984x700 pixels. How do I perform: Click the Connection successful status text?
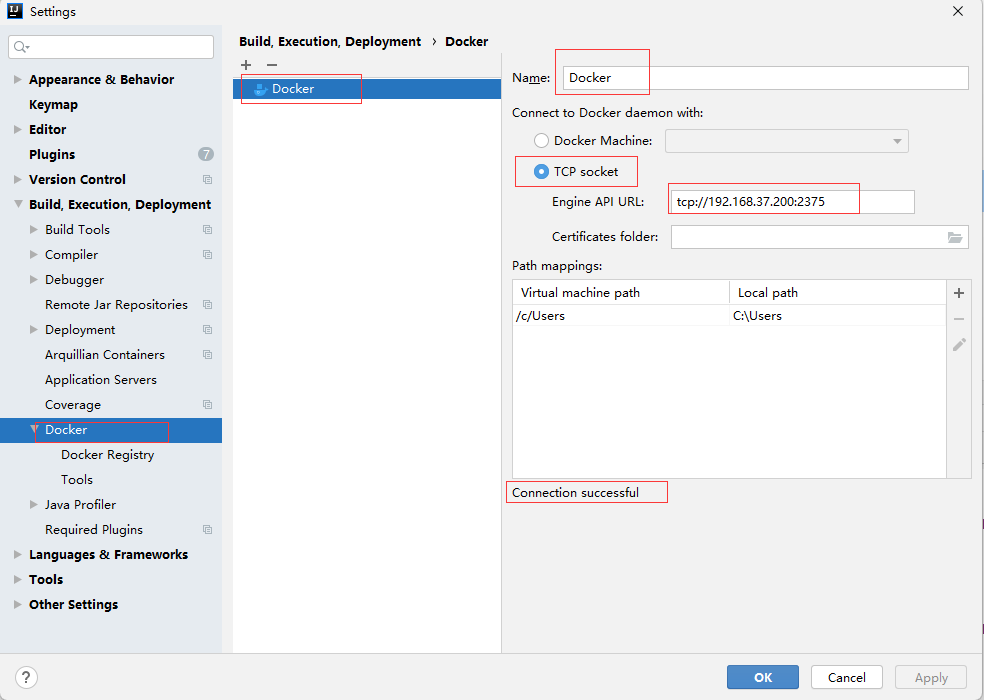tap(575, 493)
